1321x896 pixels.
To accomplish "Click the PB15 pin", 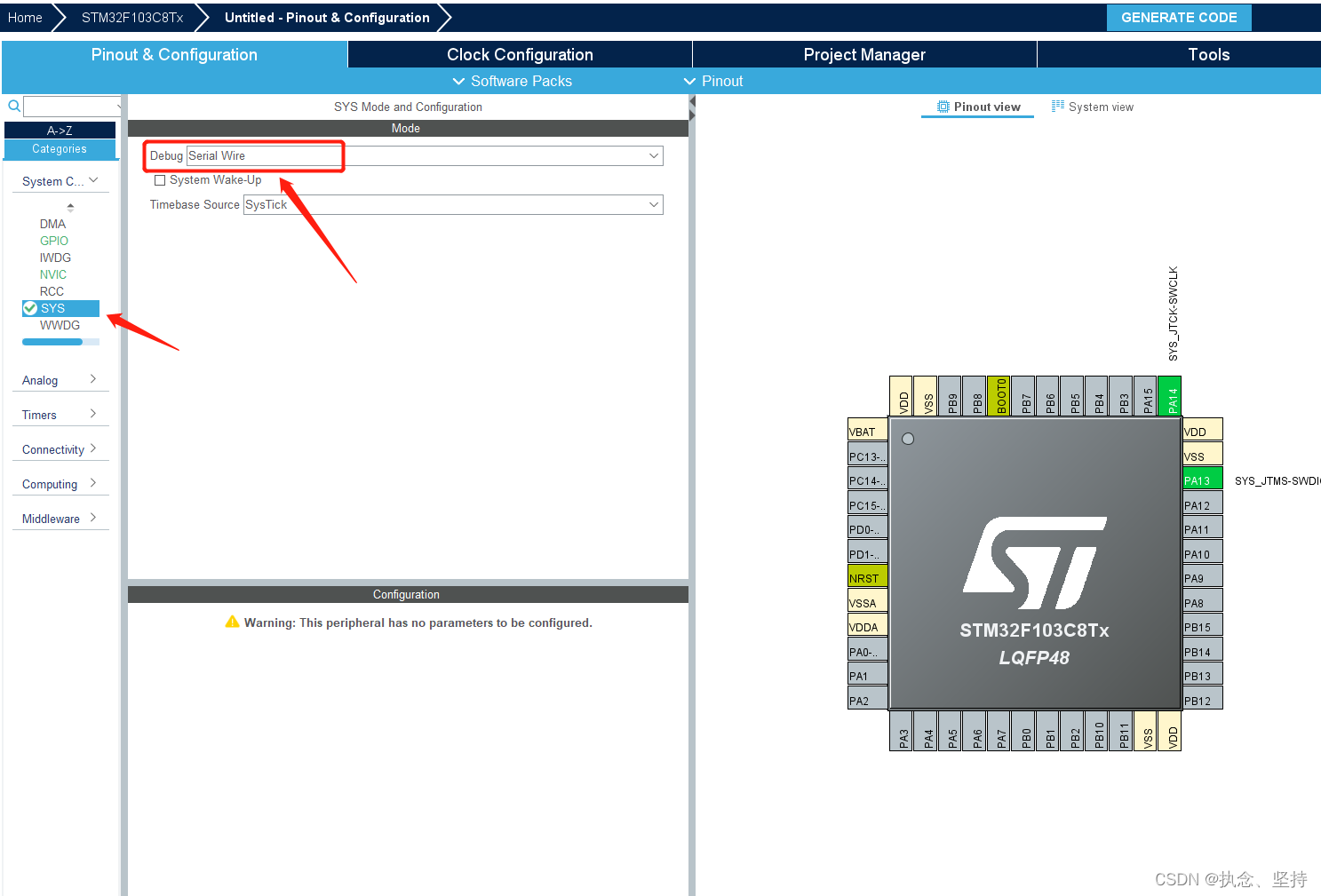I will (1203, 625).
